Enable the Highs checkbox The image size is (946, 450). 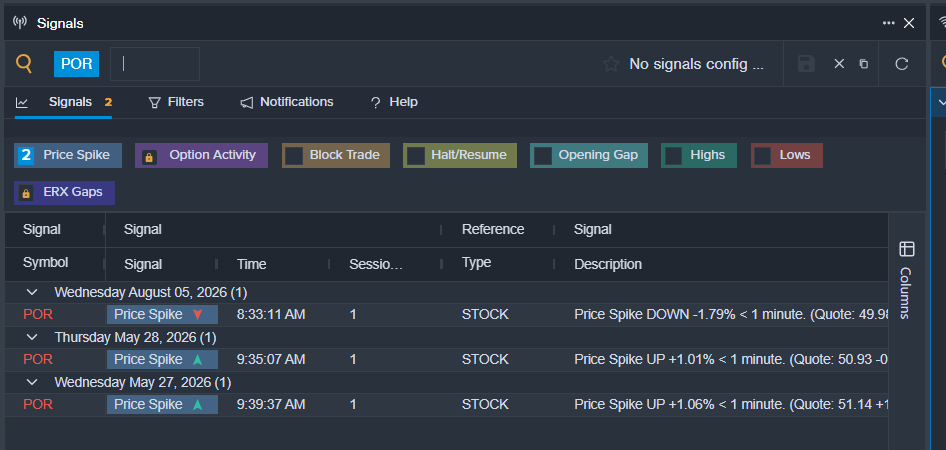click(x=674, y=156)
